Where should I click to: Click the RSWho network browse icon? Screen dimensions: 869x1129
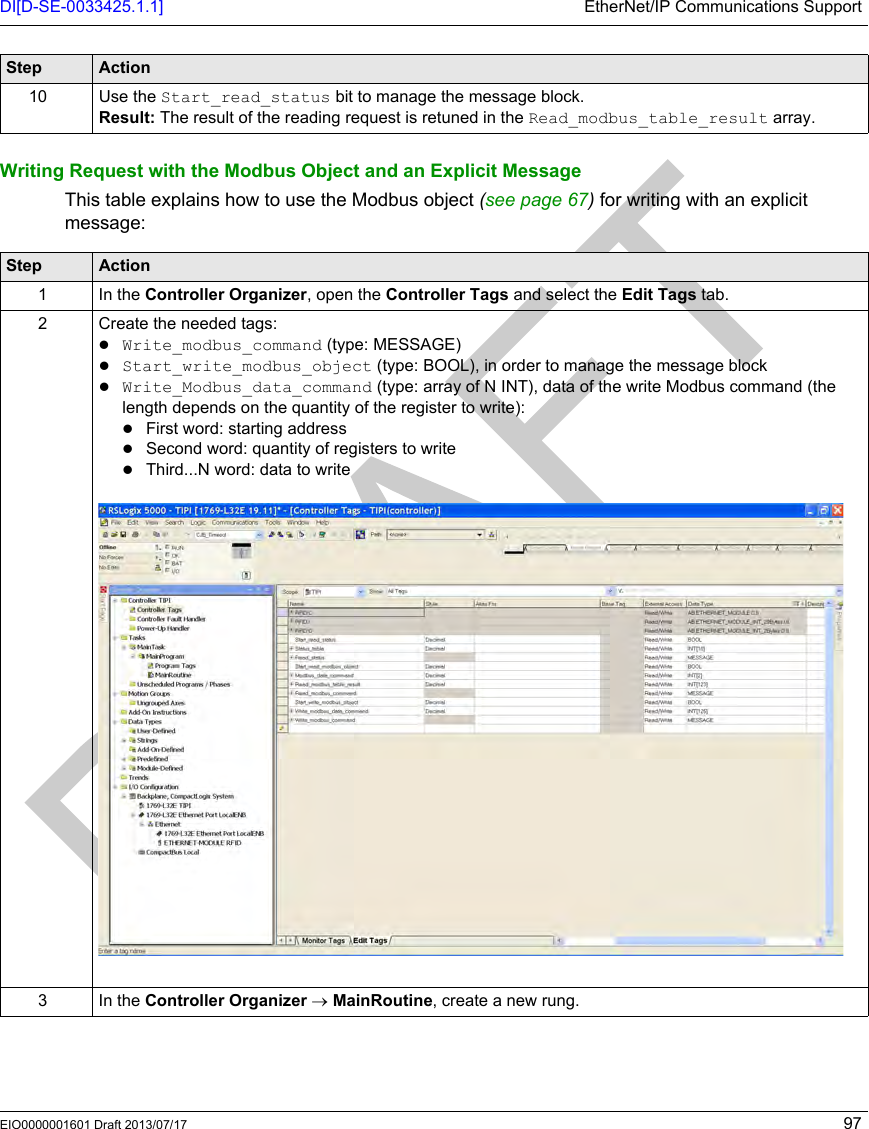click(361, 534)
